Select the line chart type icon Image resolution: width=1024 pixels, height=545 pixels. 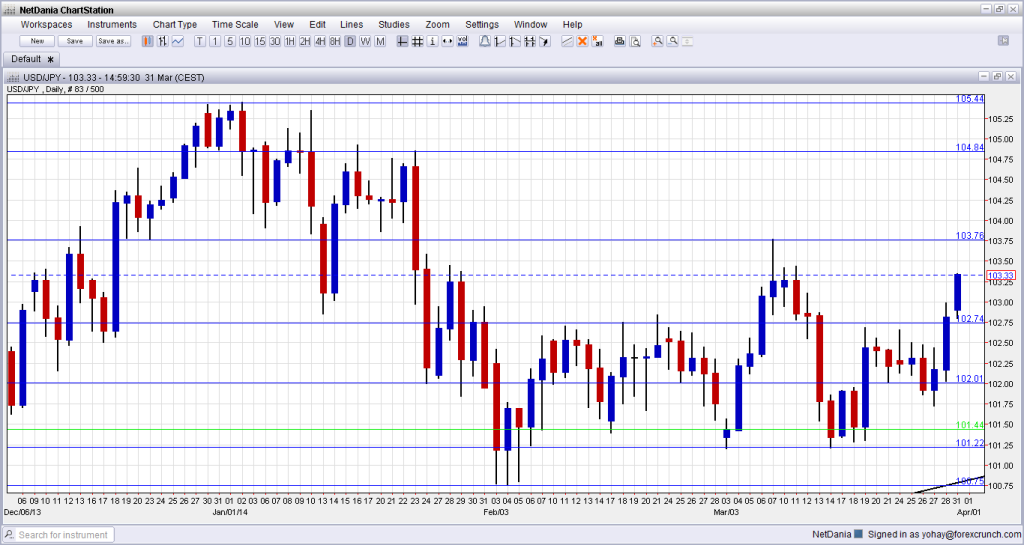pyautogui.click(x=178, y=41)
